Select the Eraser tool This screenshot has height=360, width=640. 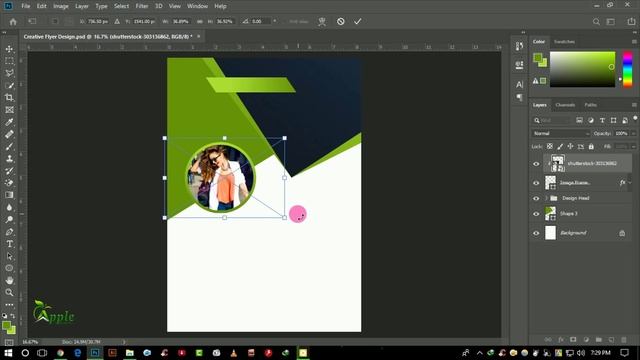click(x=9, y=183)
